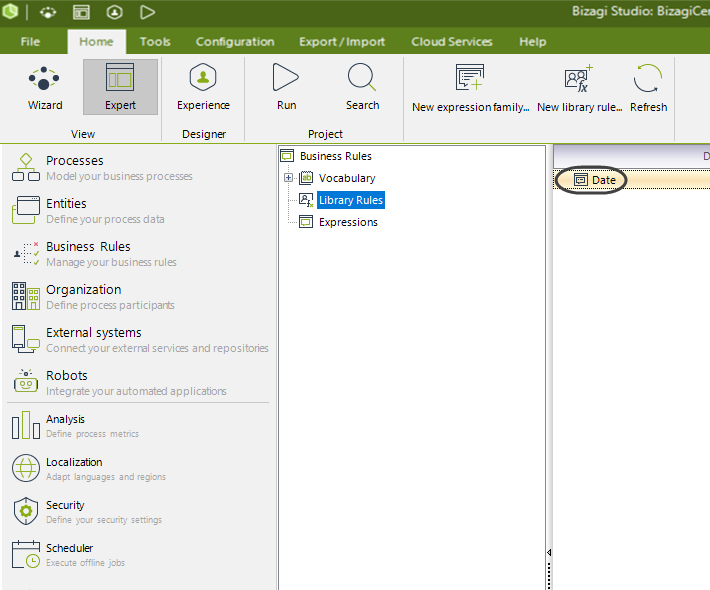Click 'Manage your business rules' description
Viewport: 710px width, 590px height.
(111, 262)
